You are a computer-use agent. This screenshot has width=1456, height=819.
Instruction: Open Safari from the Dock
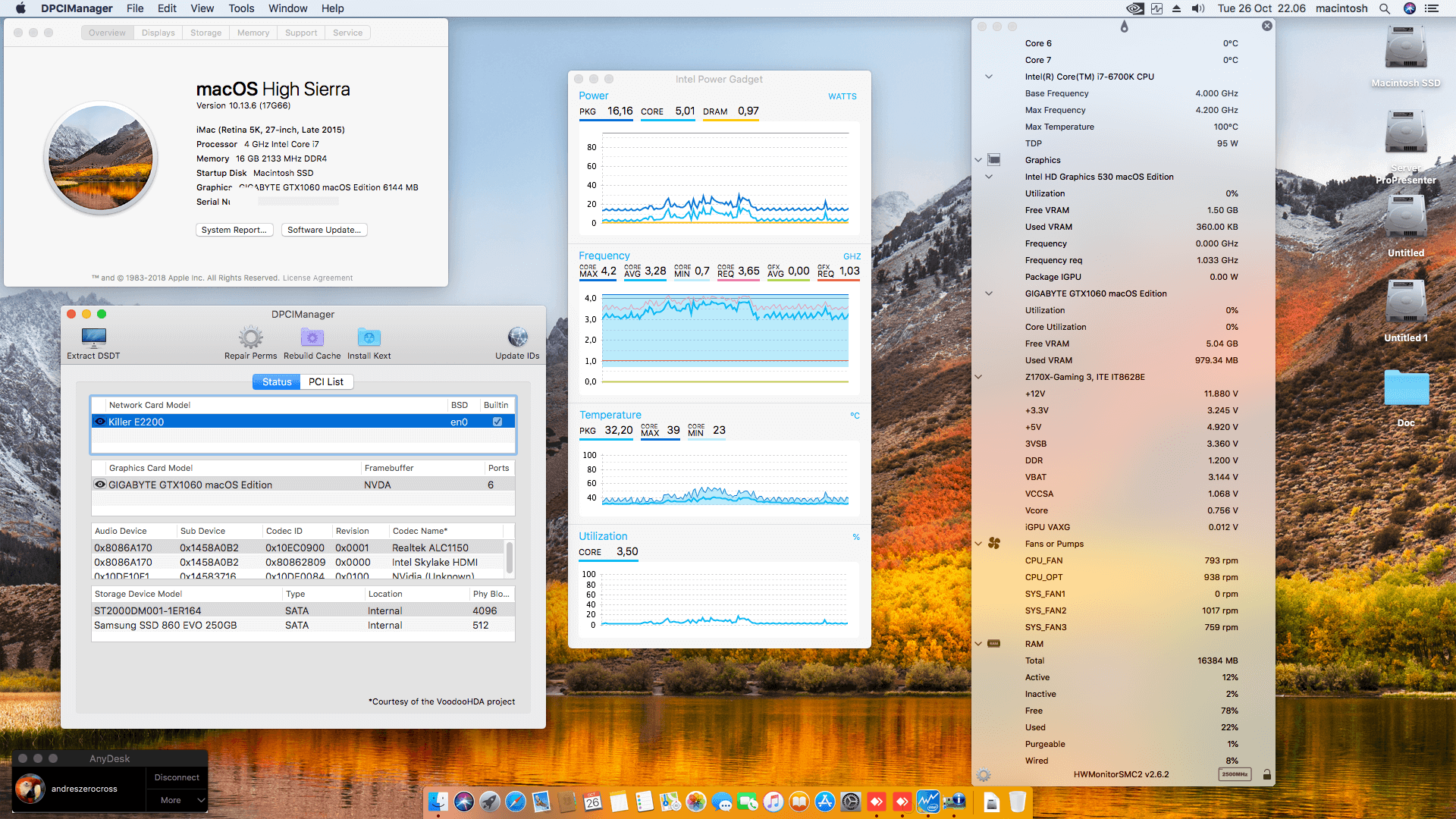point(516,802)
